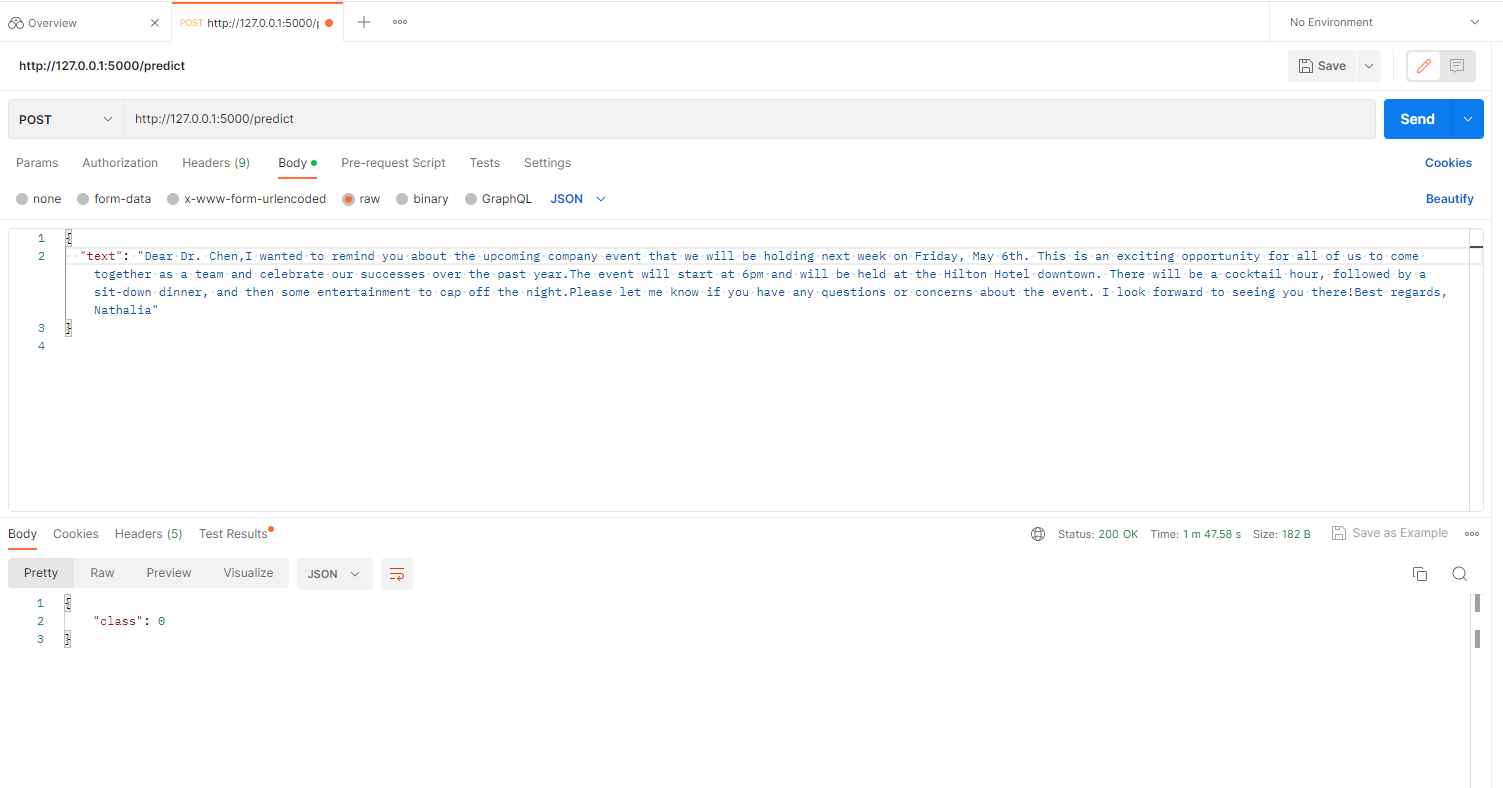Screen dimensions: 1503x788
Task: Open the No Environment selector
Action: tap(1378, 21)
